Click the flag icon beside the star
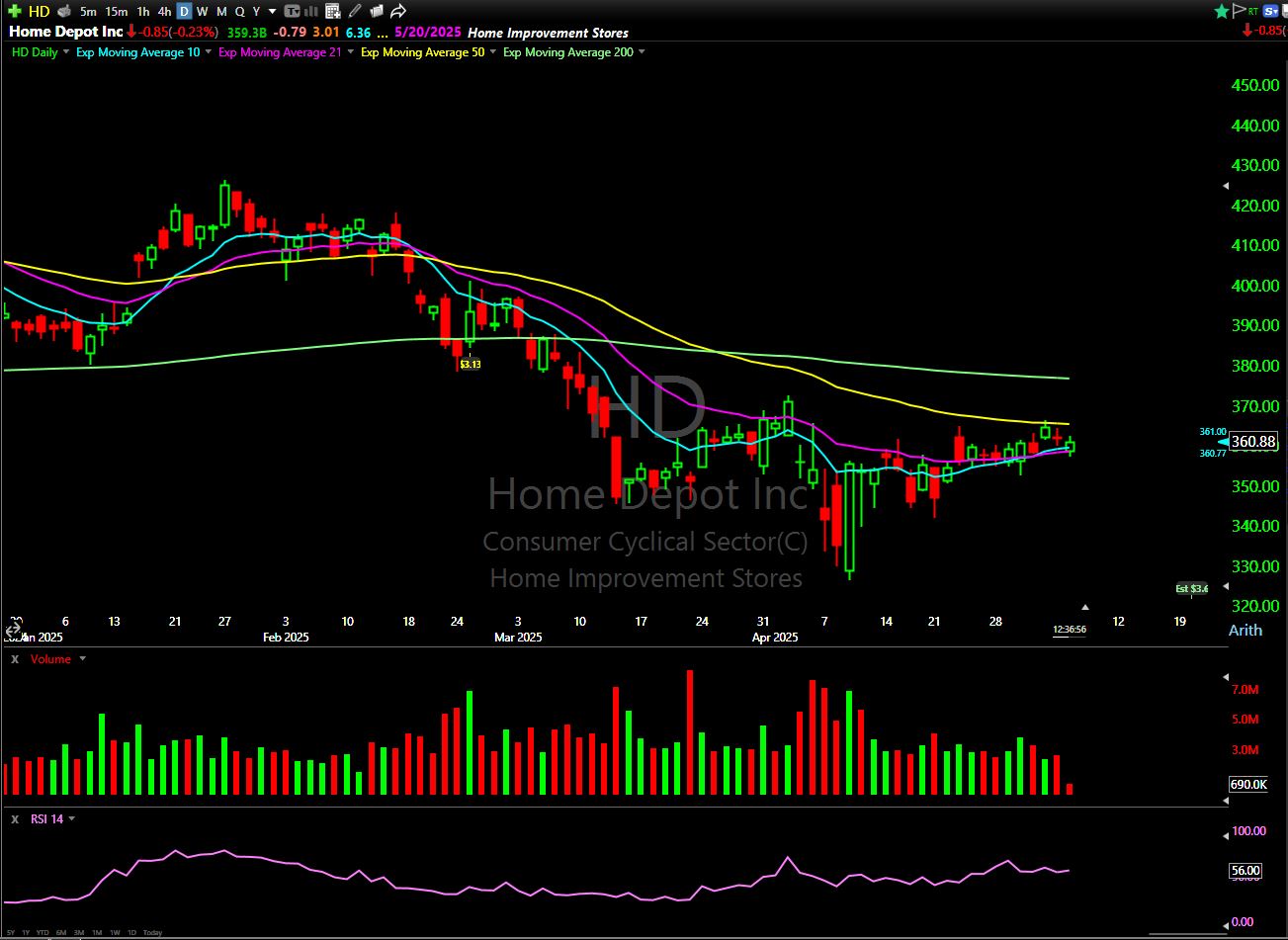The image size is (1288, 940). 1239,11
